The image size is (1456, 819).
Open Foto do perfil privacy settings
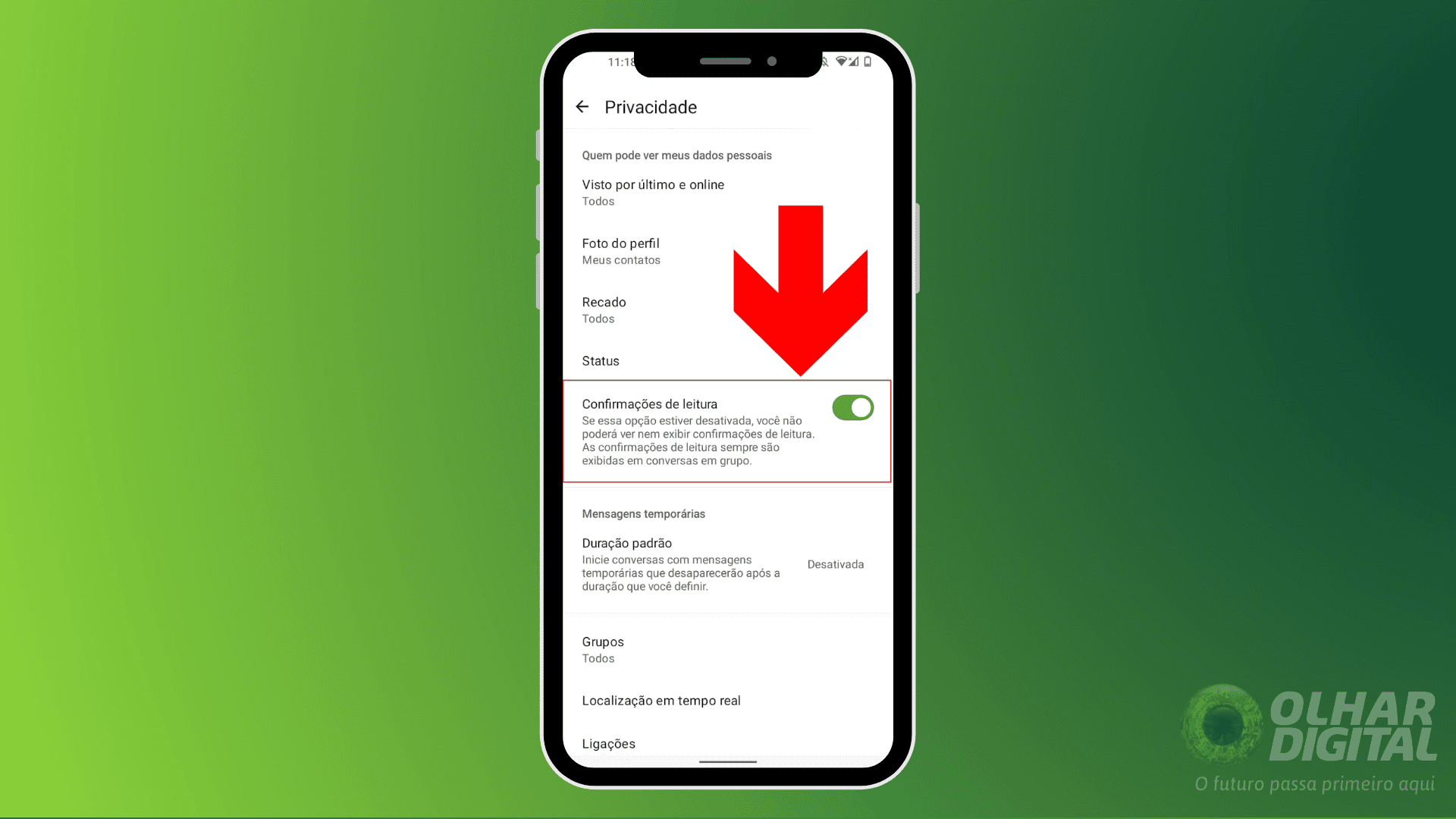click(x=621, y=249)
